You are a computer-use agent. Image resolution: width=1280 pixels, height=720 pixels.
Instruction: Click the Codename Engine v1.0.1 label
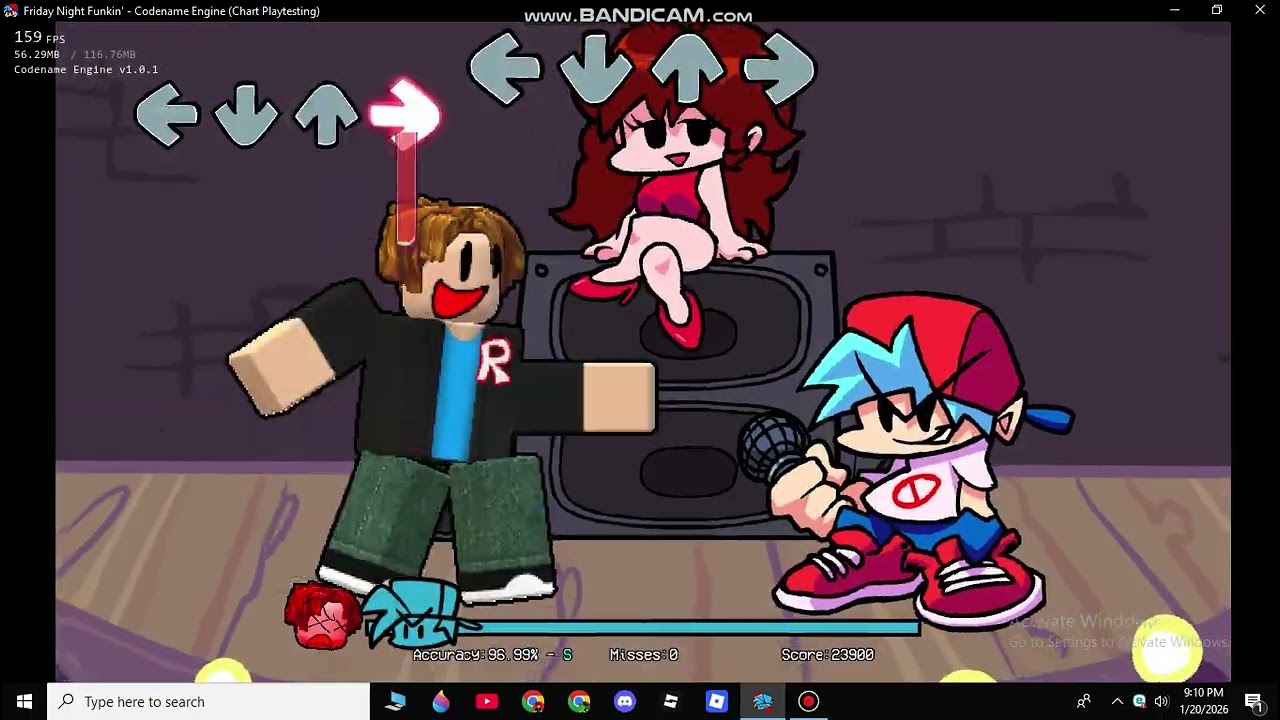86,70
